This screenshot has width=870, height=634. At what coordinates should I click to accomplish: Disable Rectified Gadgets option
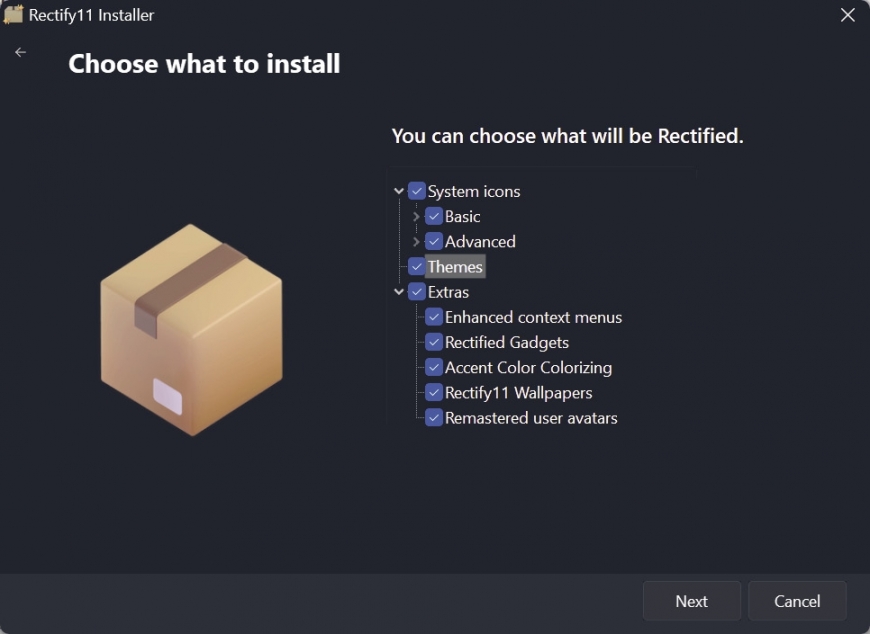[x=434, y=342]
